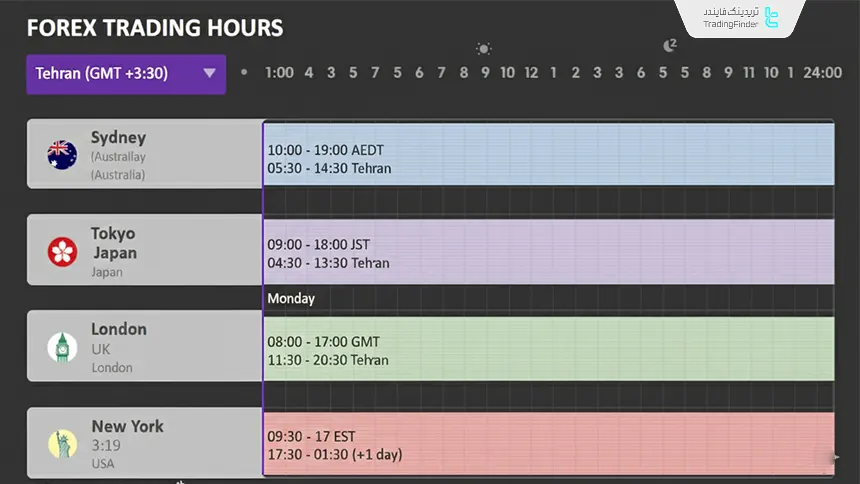Select the Sydney market row label
The width and height of the screenshot is (860, 484).
pos(118,138)
